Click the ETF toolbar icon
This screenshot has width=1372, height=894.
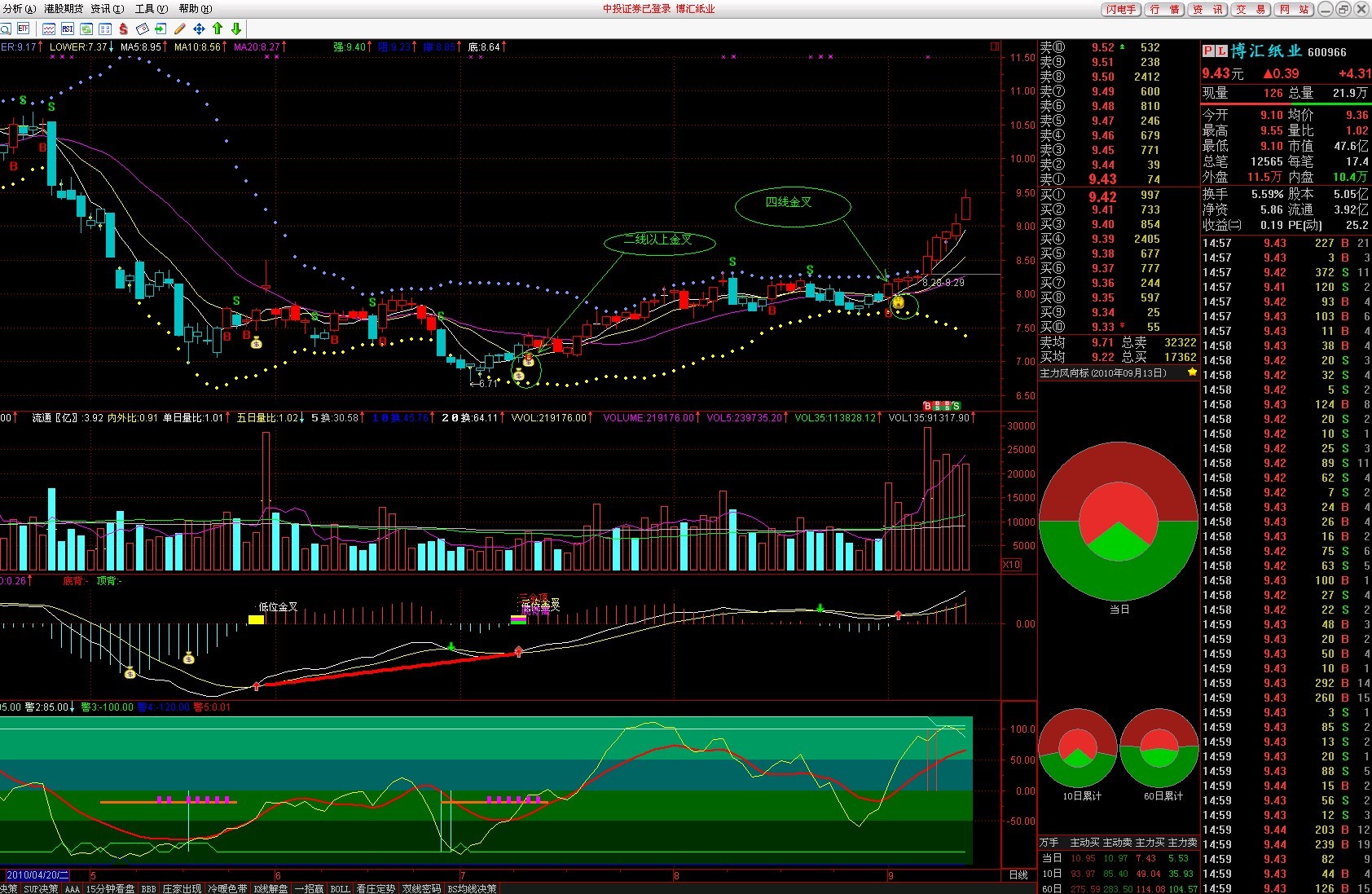(x=23, y=29)
